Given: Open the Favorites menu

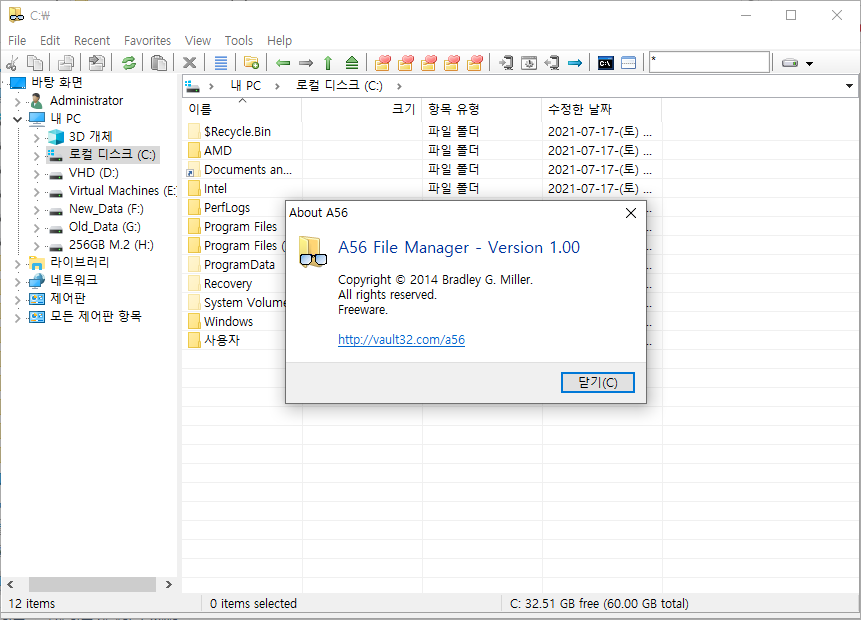Looking at the screenshot, I should 147,41.
